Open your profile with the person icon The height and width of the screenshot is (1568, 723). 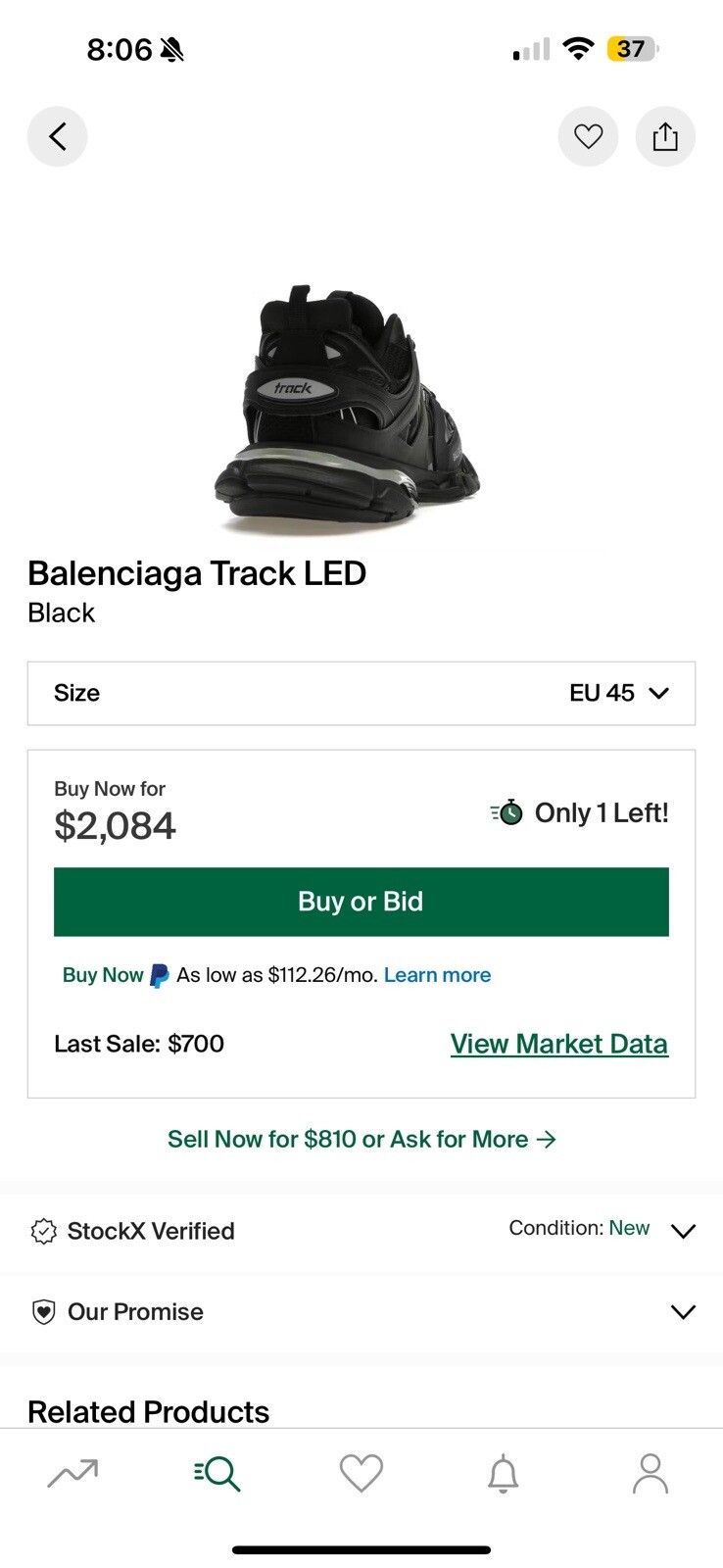pyautogui.click(x=650, y=1472)
